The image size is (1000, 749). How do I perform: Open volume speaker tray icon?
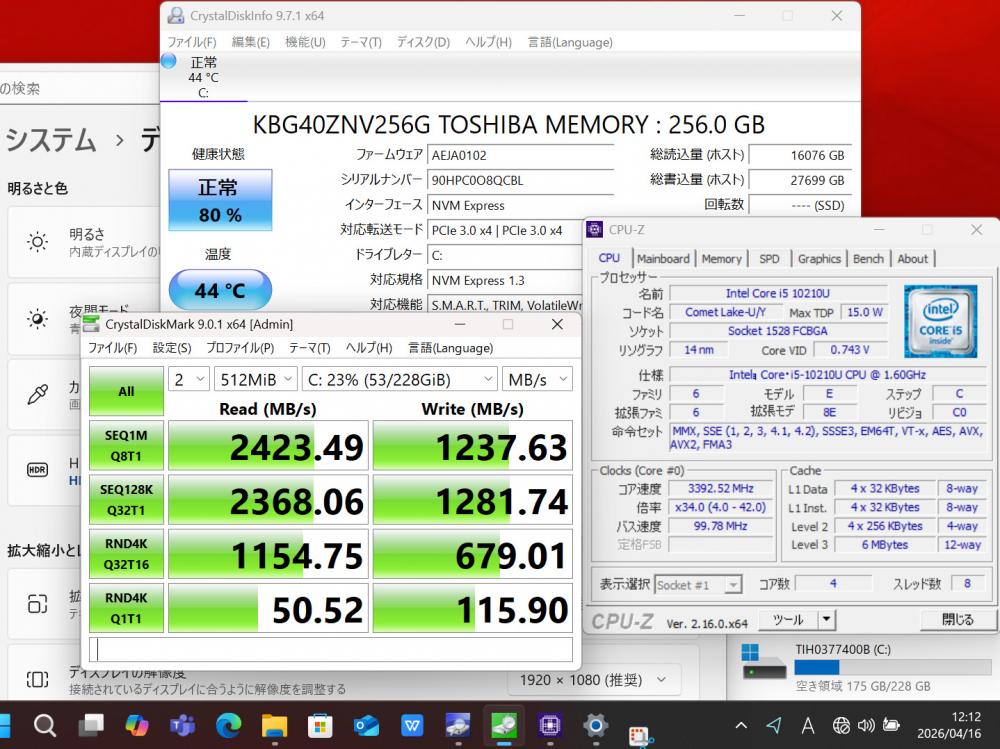pyautogui.click(x=866, y=725)
